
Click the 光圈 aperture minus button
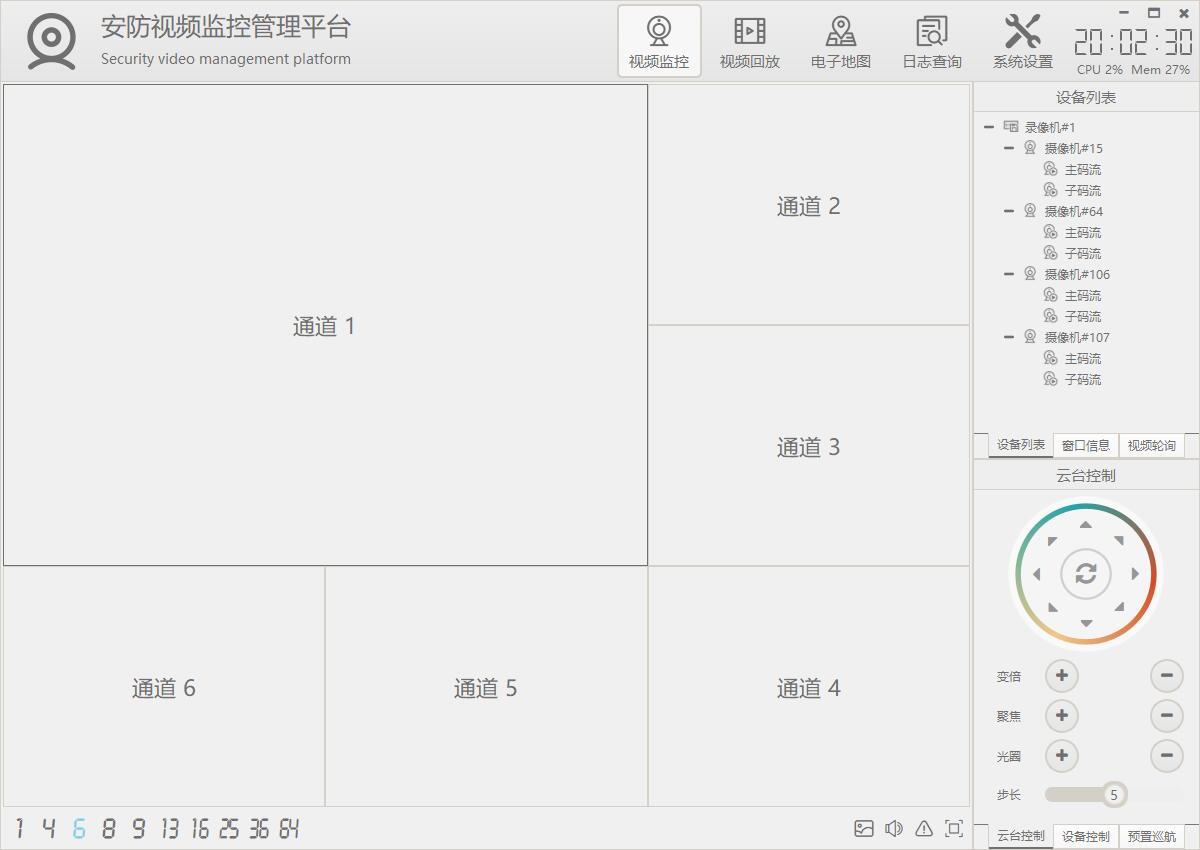click(1166, 756)
